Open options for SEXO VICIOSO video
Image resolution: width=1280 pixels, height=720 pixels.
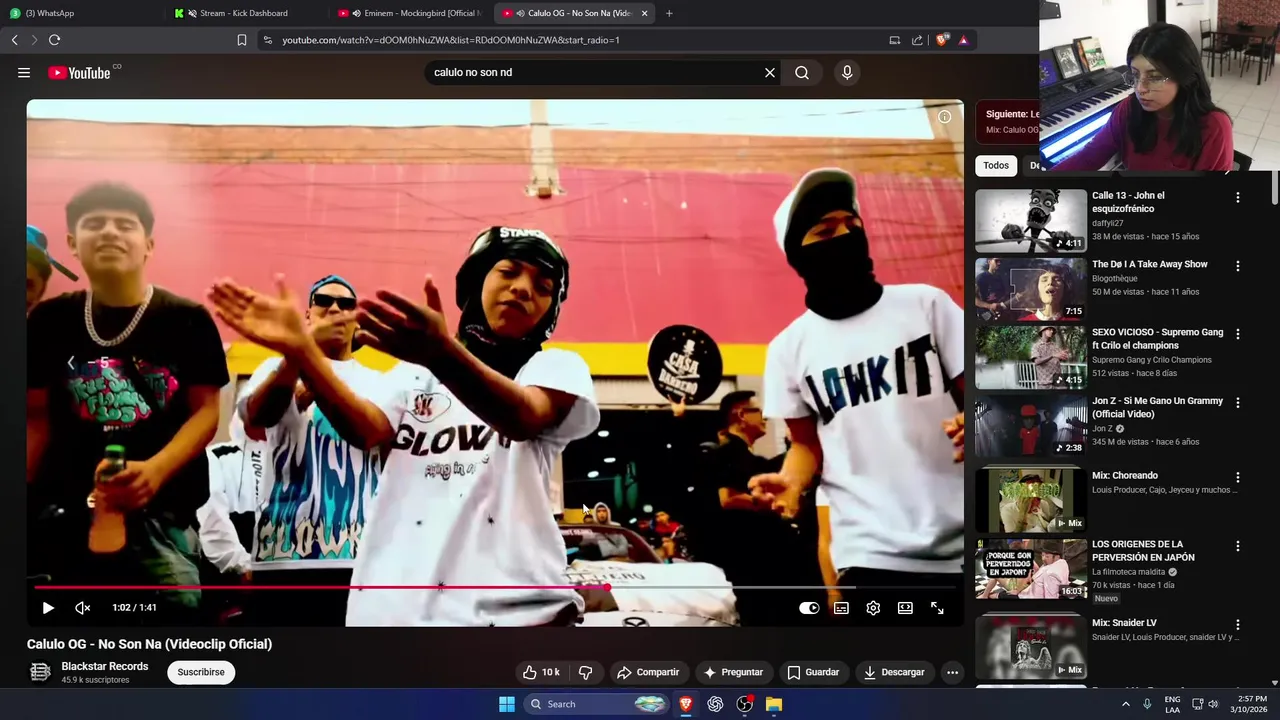click(1238, 334)
